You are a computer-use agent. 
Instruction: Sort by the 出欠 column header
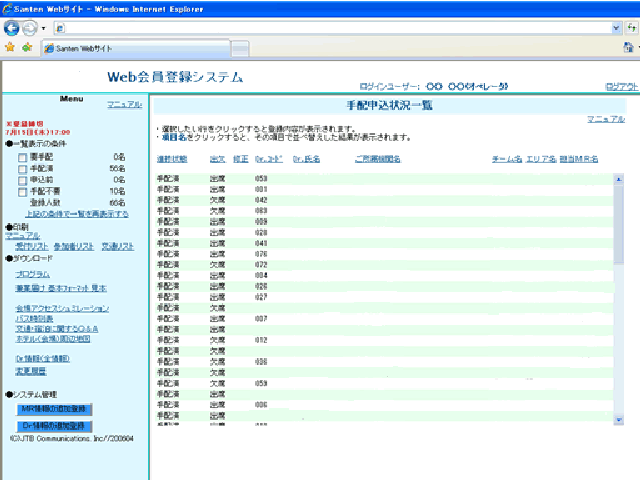tap(218, 159)
